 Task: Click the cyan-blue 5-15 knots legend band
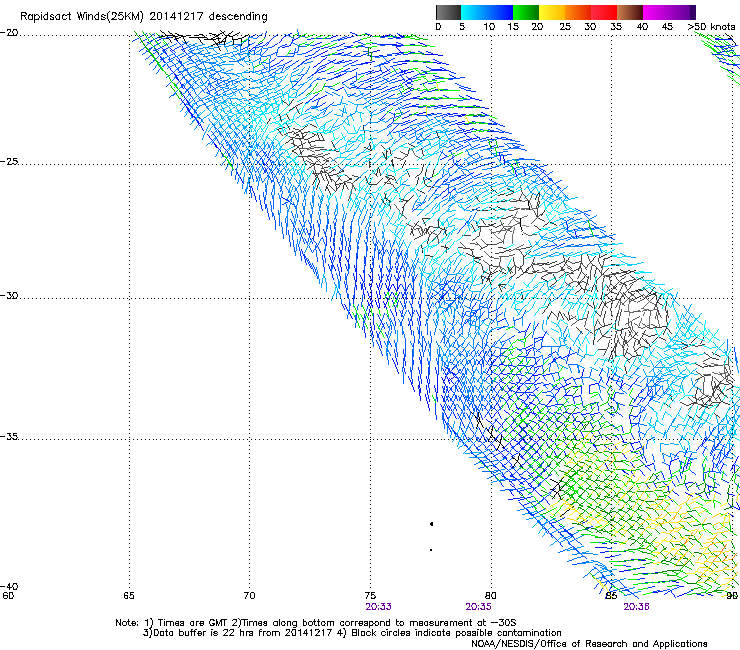pyautogui.click(x=487, y=12)
